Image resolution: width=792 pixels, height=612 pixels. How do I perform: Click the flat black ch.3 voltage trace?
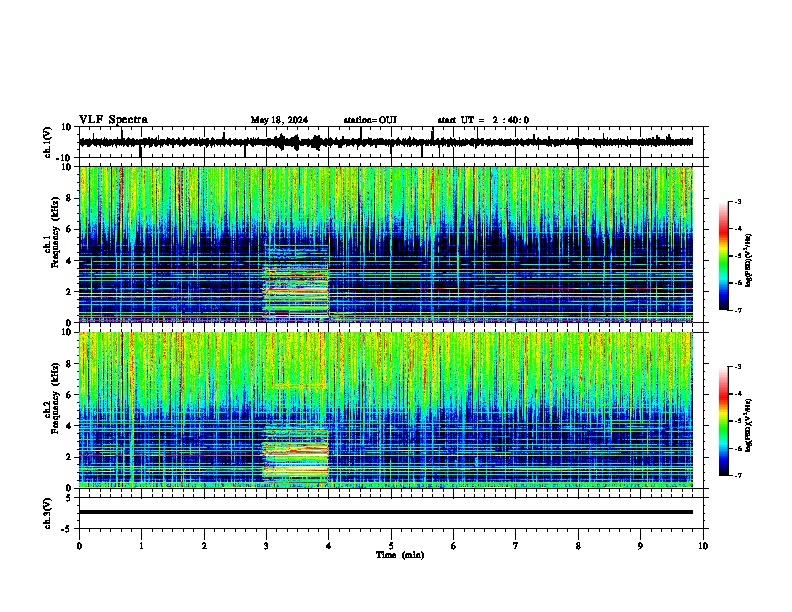click(386, 512)
